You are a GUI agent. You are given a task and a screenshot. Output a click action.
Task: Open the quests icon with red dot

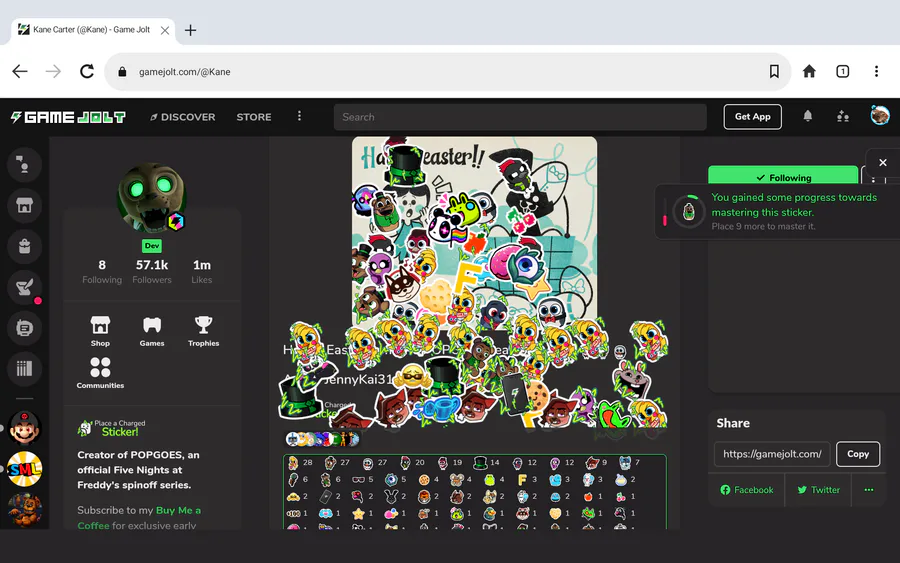[x=24, y=287]
